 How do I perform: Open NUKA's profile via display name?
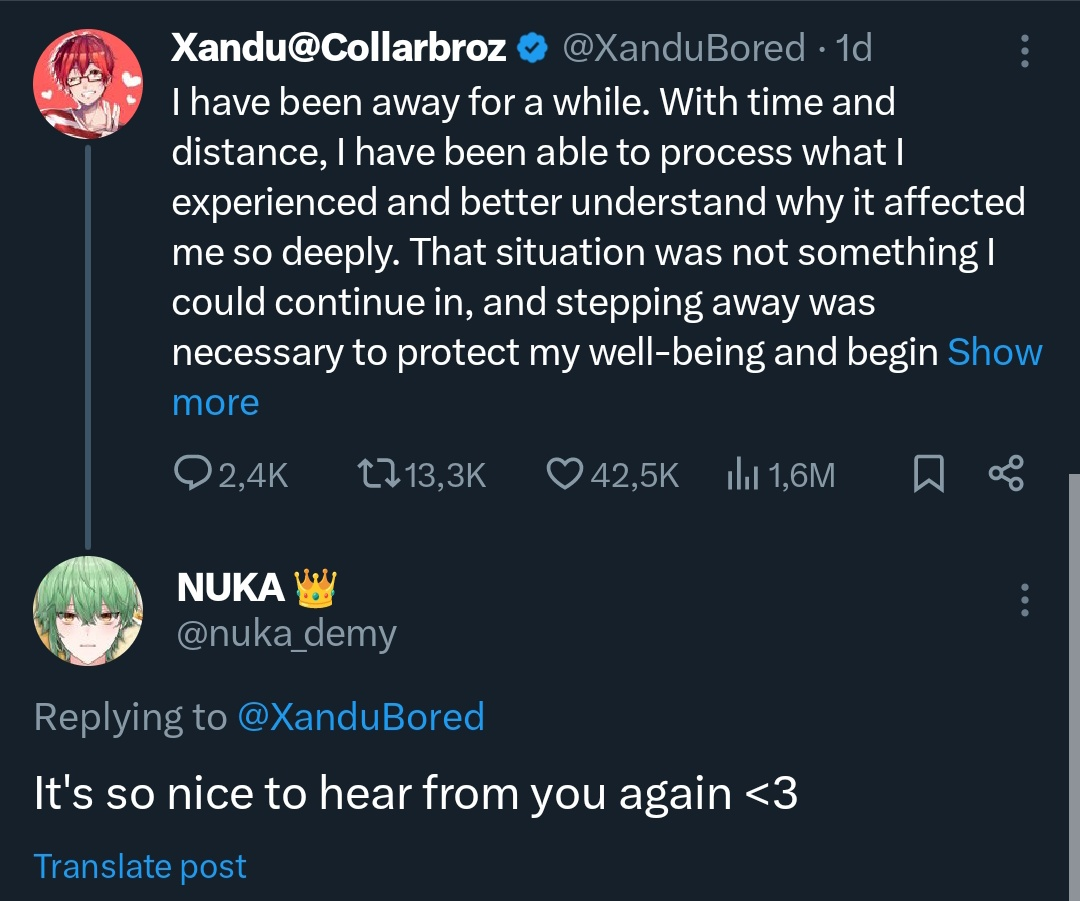[231, 588]
